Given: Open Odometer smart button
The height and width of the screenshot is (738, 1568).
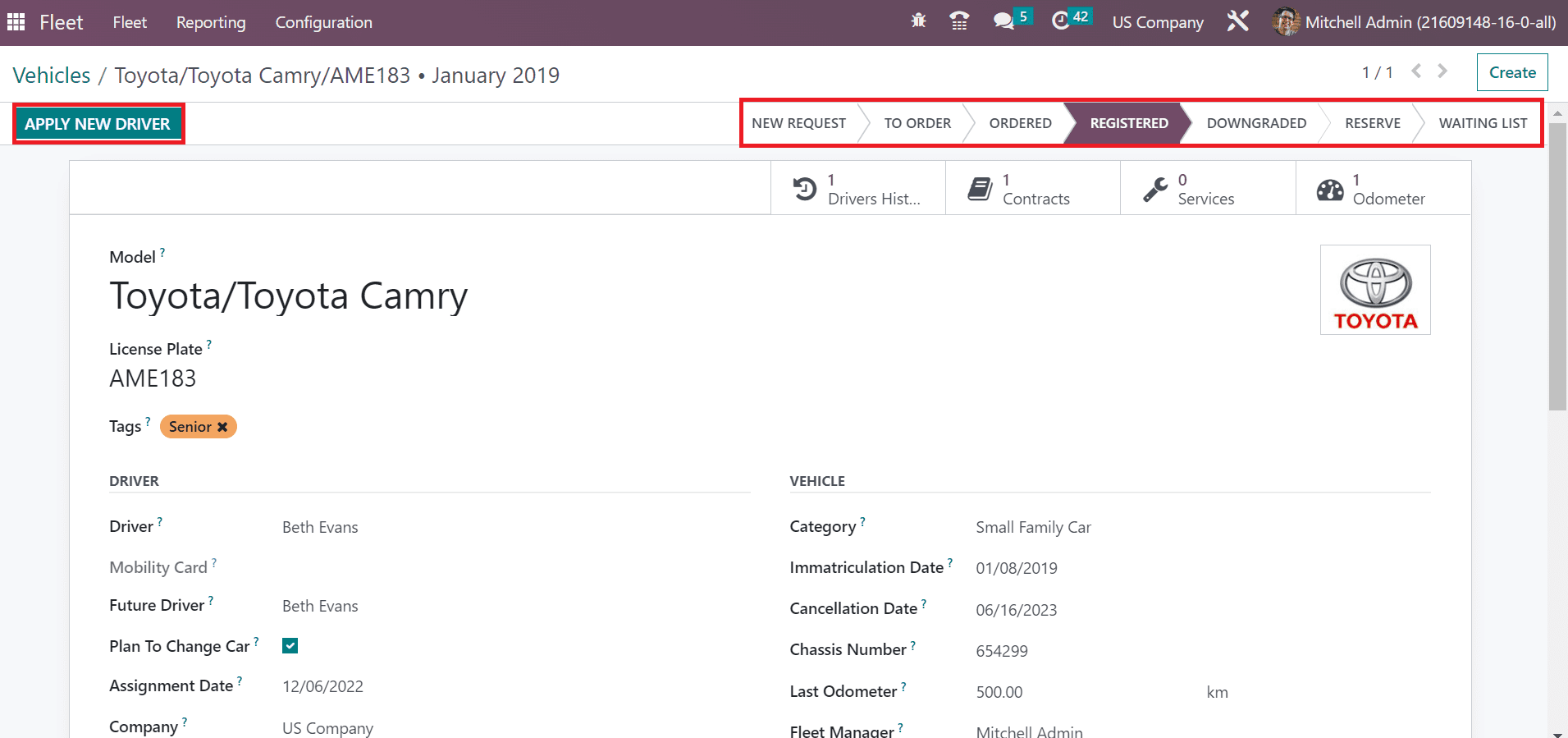Looking at the screenshot, I should 1383,189.
